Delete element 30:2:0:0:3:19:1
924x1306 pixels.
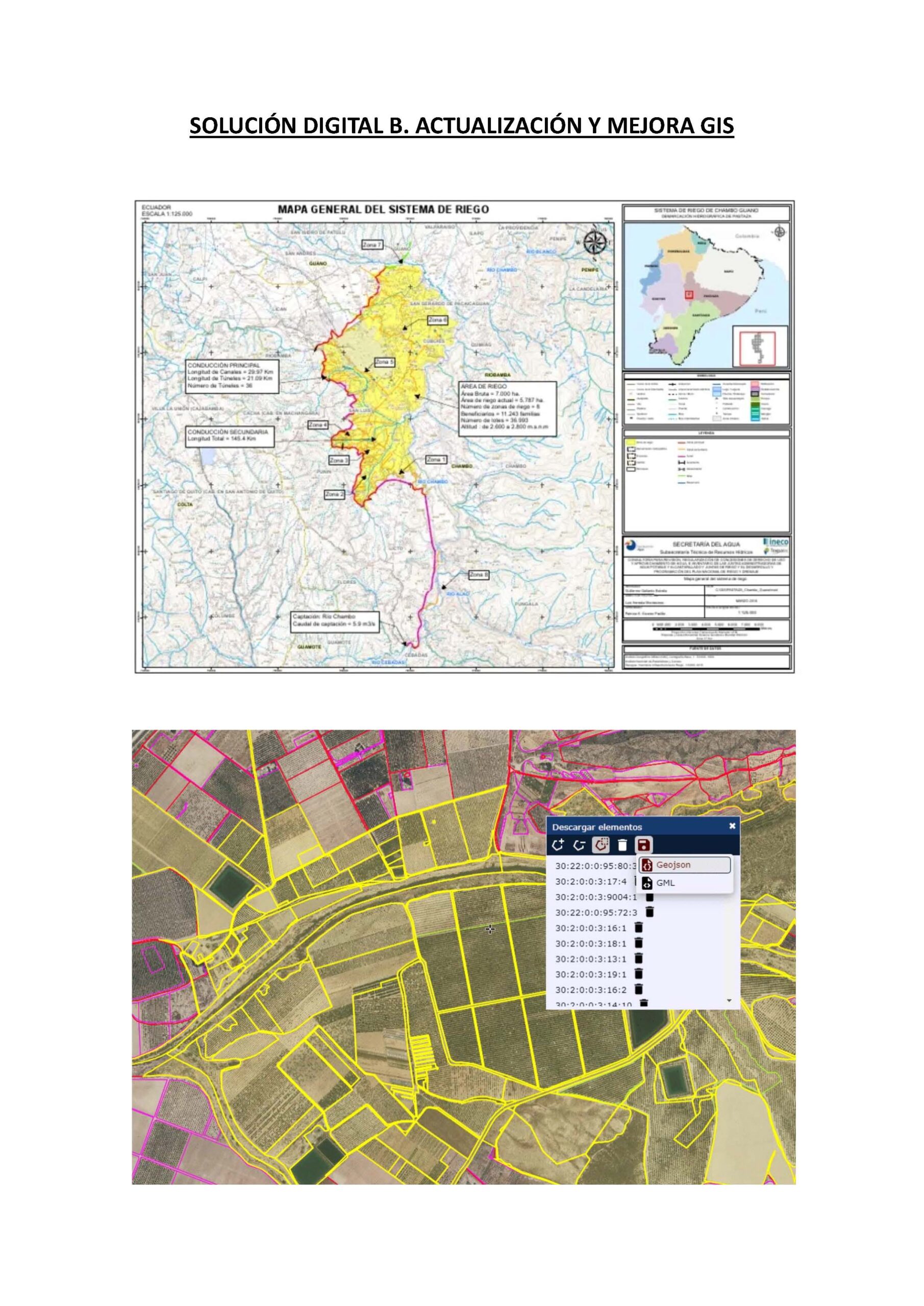[x=639, y=974]
